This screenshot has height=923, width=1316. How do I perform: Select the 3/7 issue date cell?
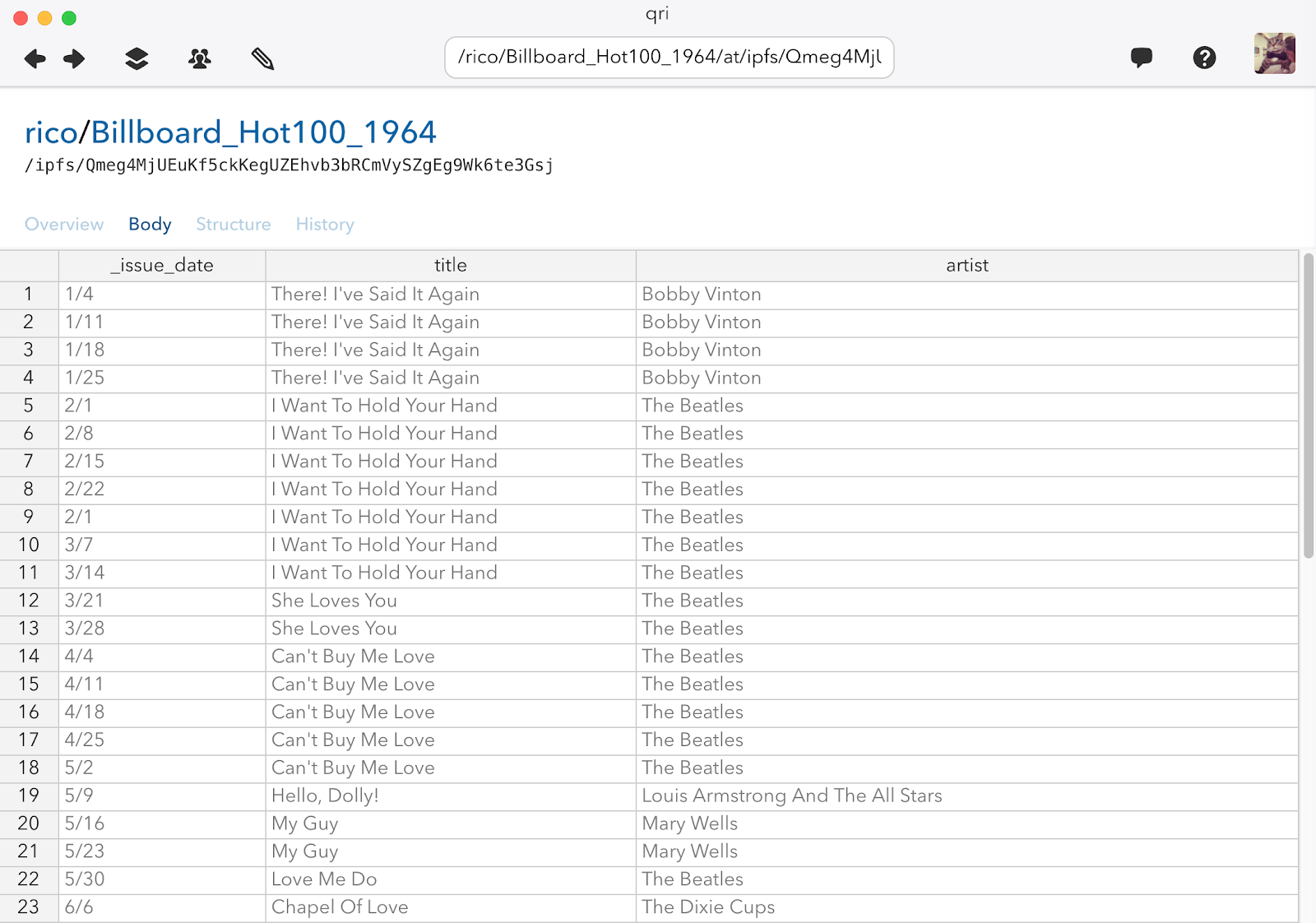pos(162,545)
